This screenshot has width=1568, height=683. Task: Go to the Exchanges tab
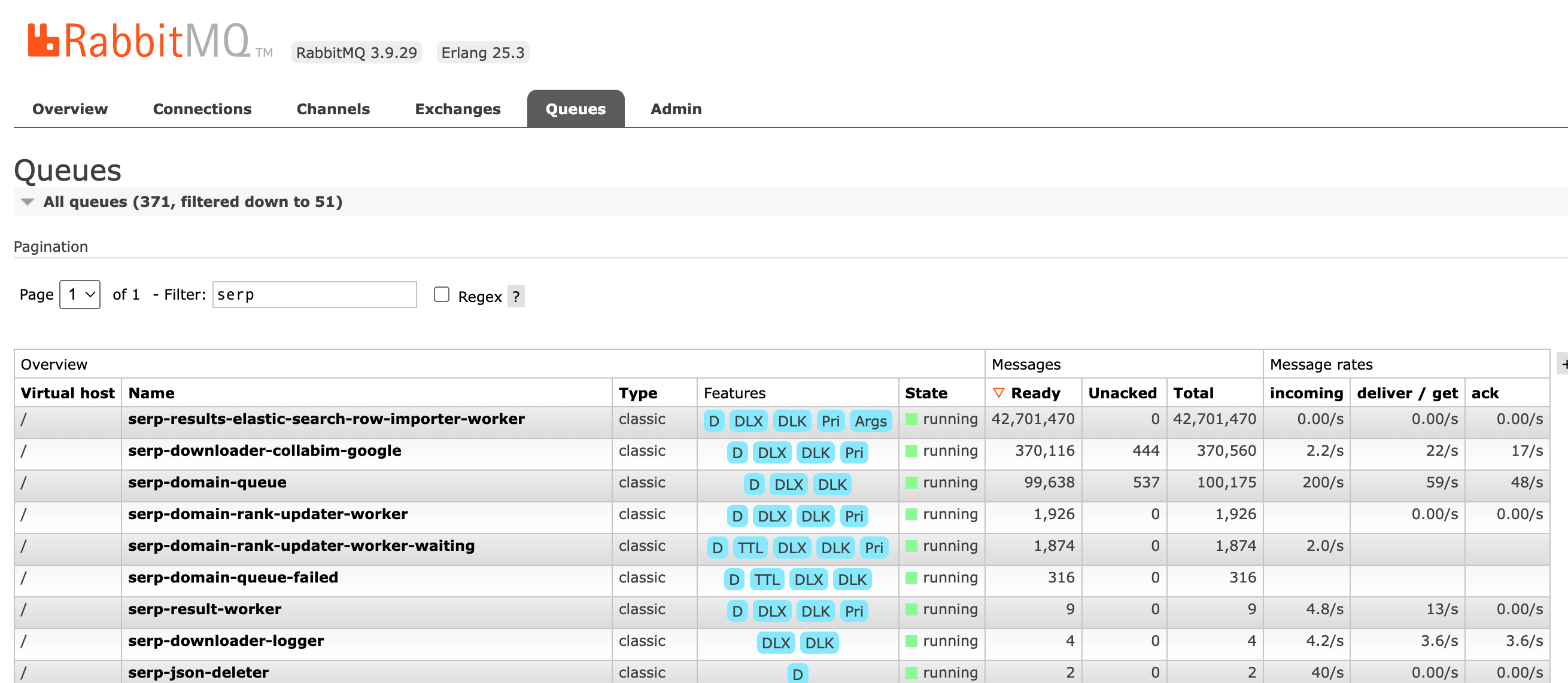(x=458, y=109)
